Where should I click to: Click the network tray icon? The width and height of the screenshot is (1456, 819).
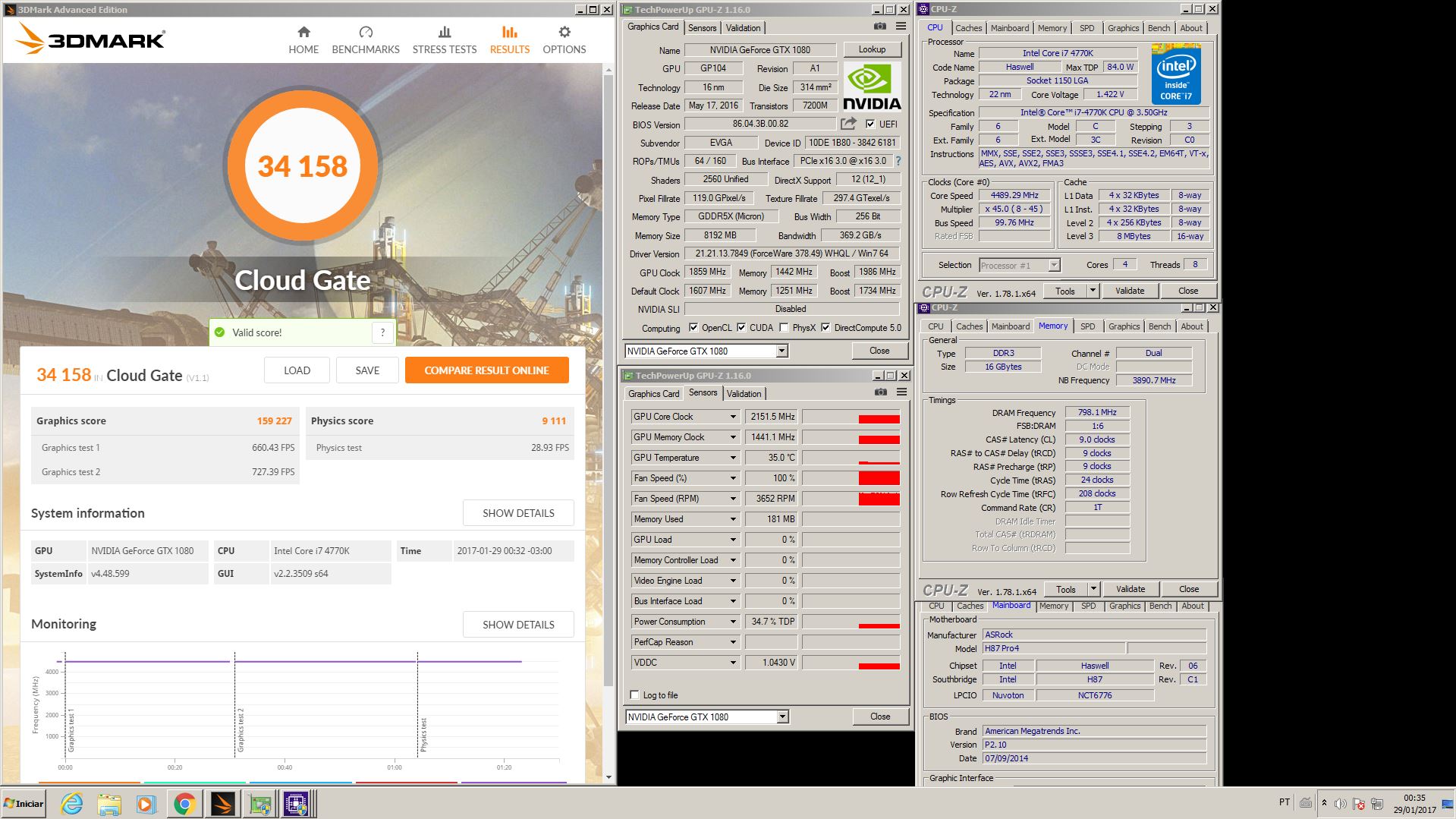[x=1377, y=804]
